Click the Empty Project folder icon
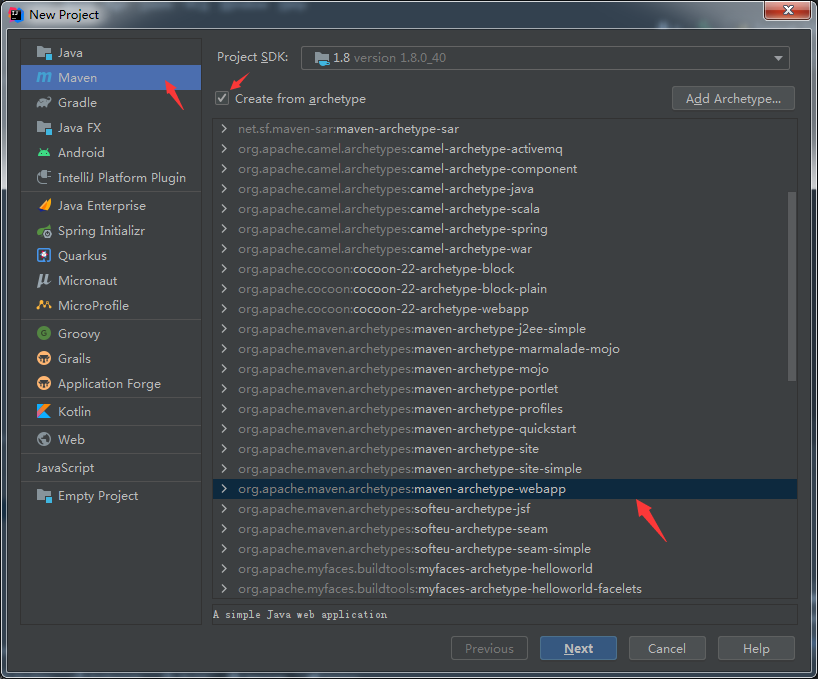Image resolution: width=818 pixels, height=679 pixels. (x=44, y=496)
